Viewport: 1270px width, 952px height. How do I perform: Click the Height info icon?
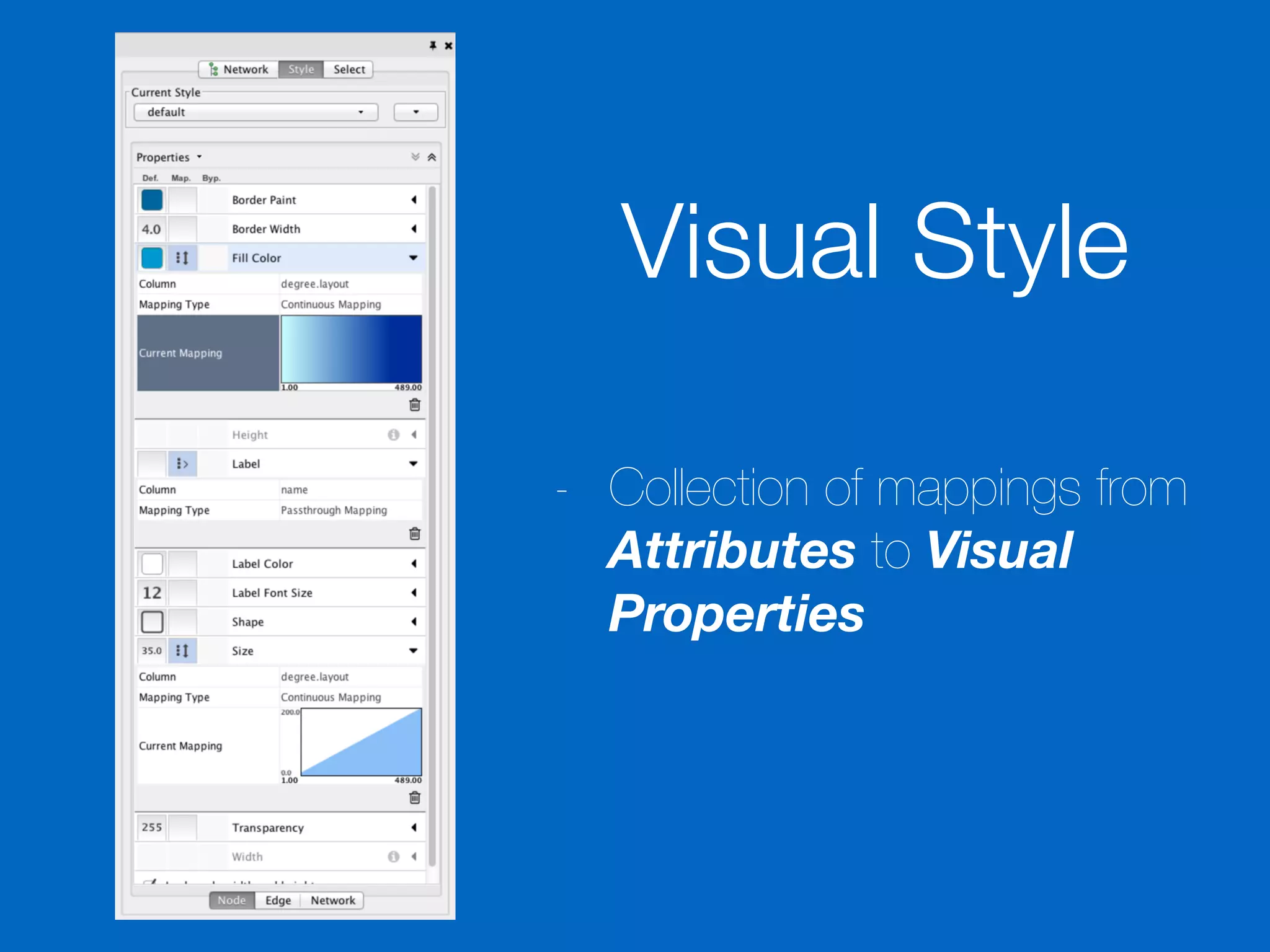(393, 434)
